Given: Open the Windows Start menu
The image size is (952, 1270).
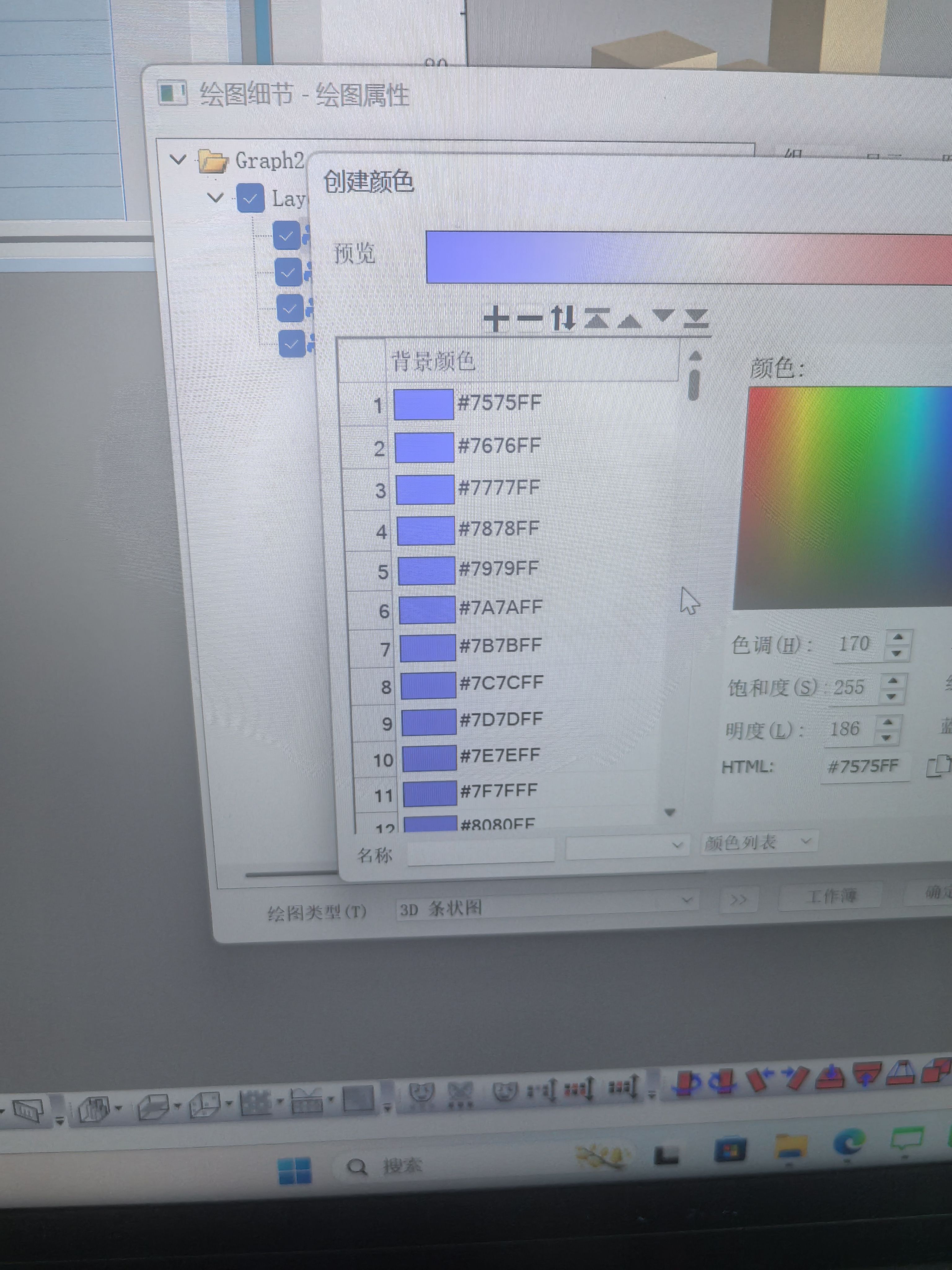Looking at the screenshot, I should click(294, 1170).
